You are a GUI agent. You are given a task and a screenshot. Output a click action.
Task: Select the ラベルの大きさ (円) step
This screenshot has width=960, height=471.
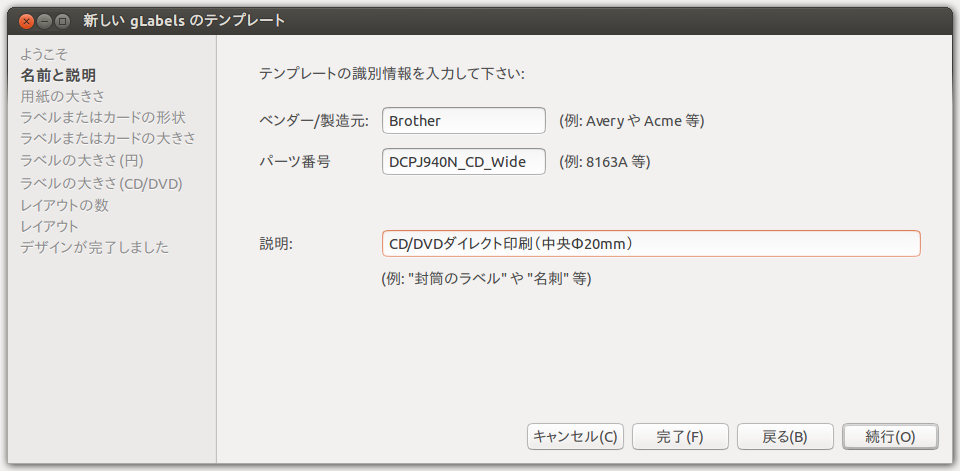(82, 161)
